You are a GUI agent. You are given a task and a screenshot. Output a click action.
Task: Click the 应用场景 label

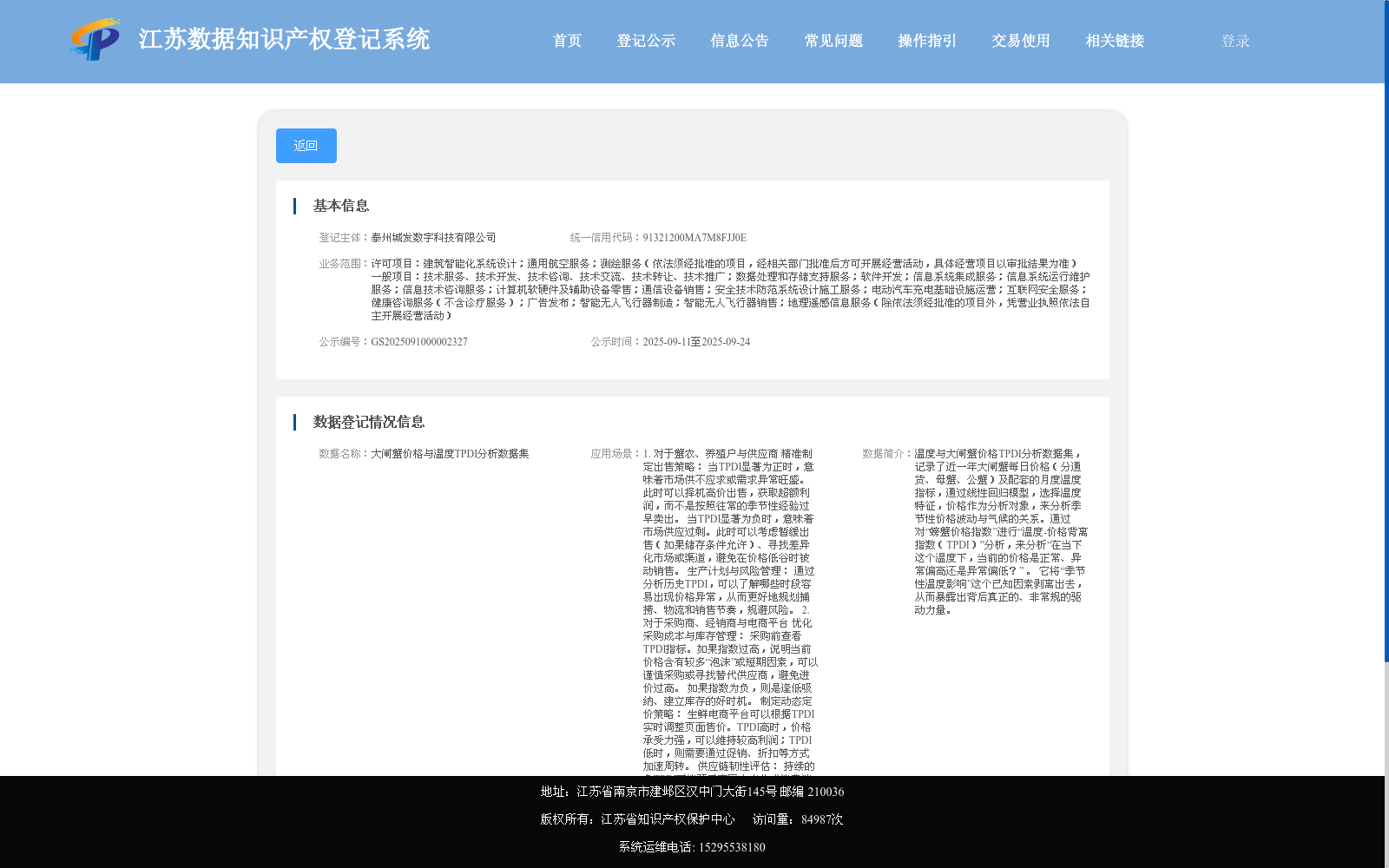click(x=616, y=454)
